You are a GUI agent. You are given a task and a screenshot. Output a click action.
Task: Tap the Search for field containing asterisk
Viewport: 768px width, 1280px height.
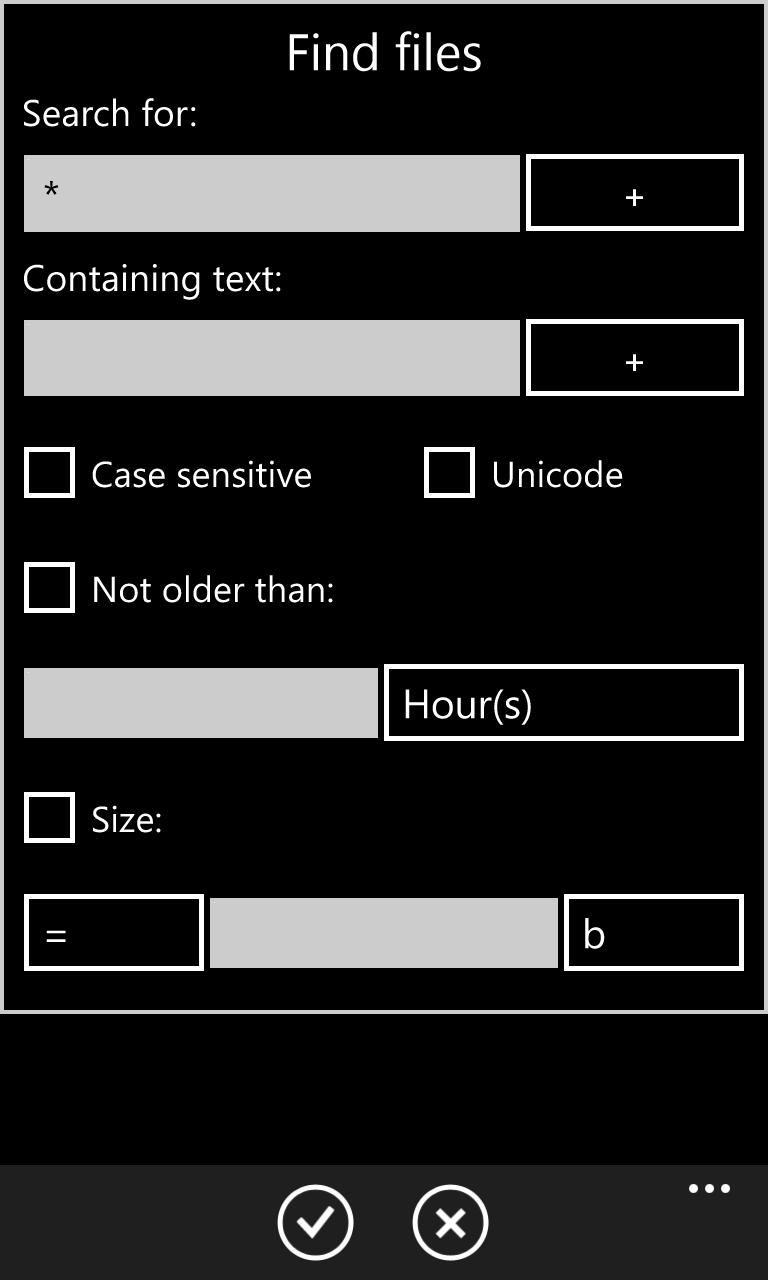coord(271,193)
